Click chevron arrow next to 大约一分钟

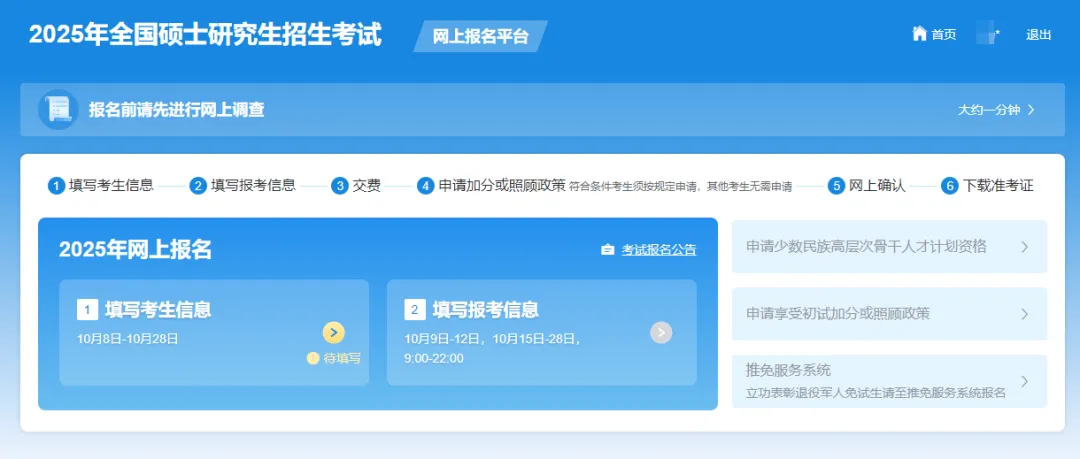[x=1031, y=110]
